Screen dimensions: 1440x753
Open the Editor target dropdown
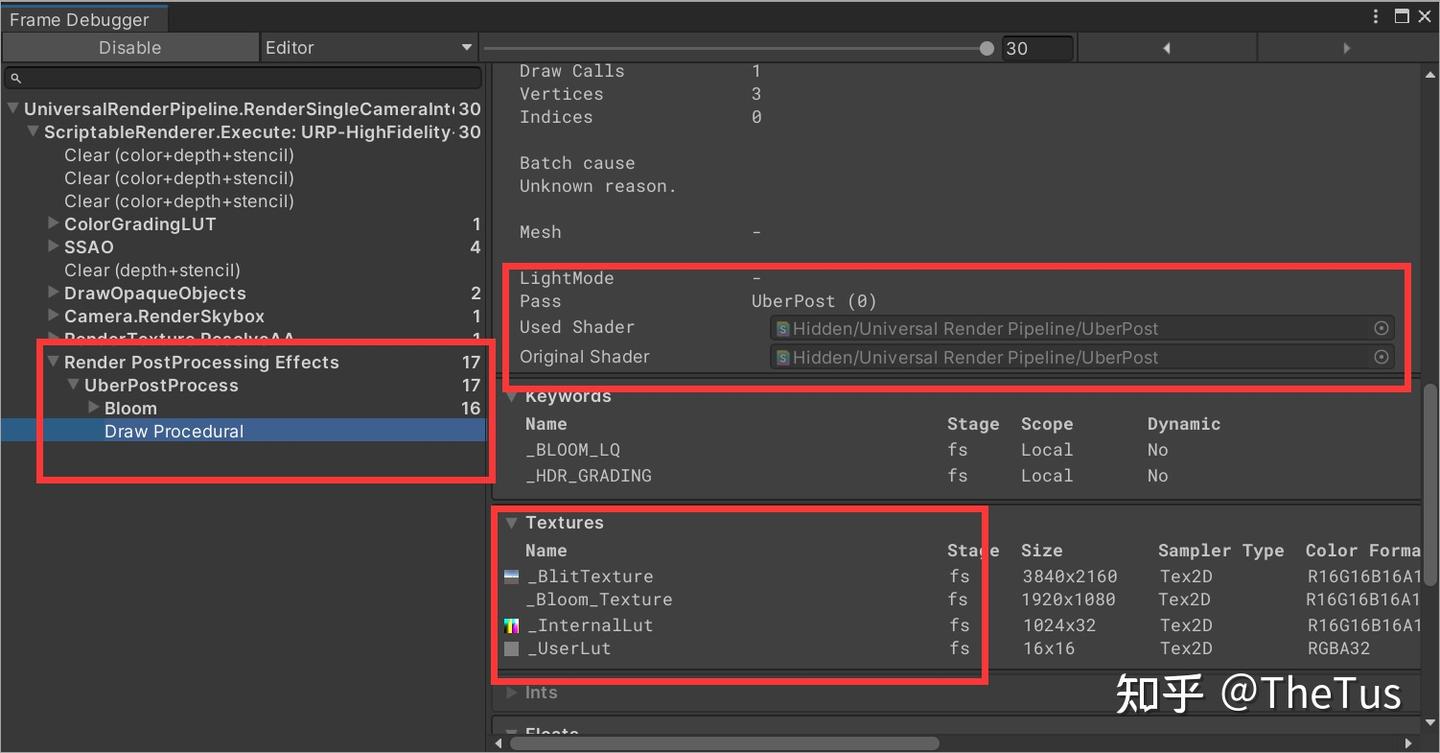click(368, 47)
